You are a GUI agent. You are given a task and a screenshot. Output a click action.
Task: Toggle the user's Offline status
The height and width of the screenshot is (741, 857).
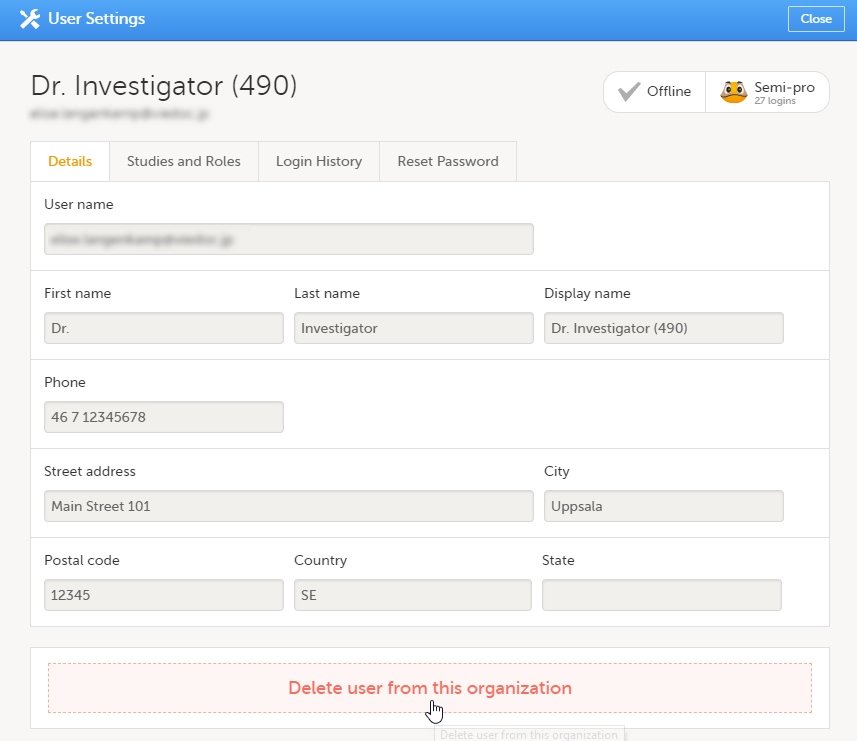pyautogui.click(x=654, y=90)
